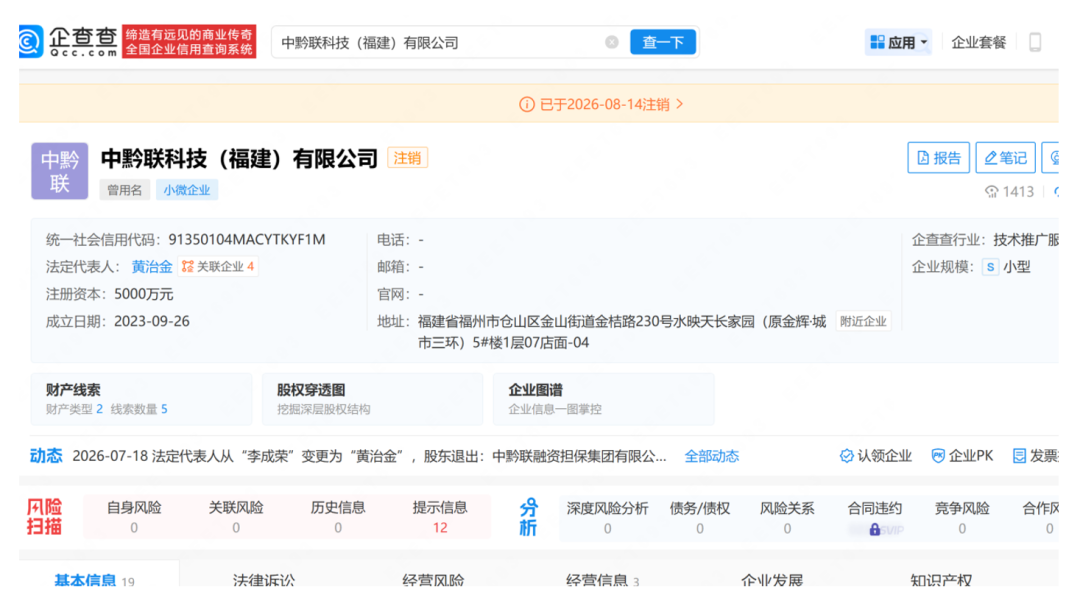Open locked 合同违约 analysis item
Viewport: 1080px width, 612px height.
tap(875, 518)
